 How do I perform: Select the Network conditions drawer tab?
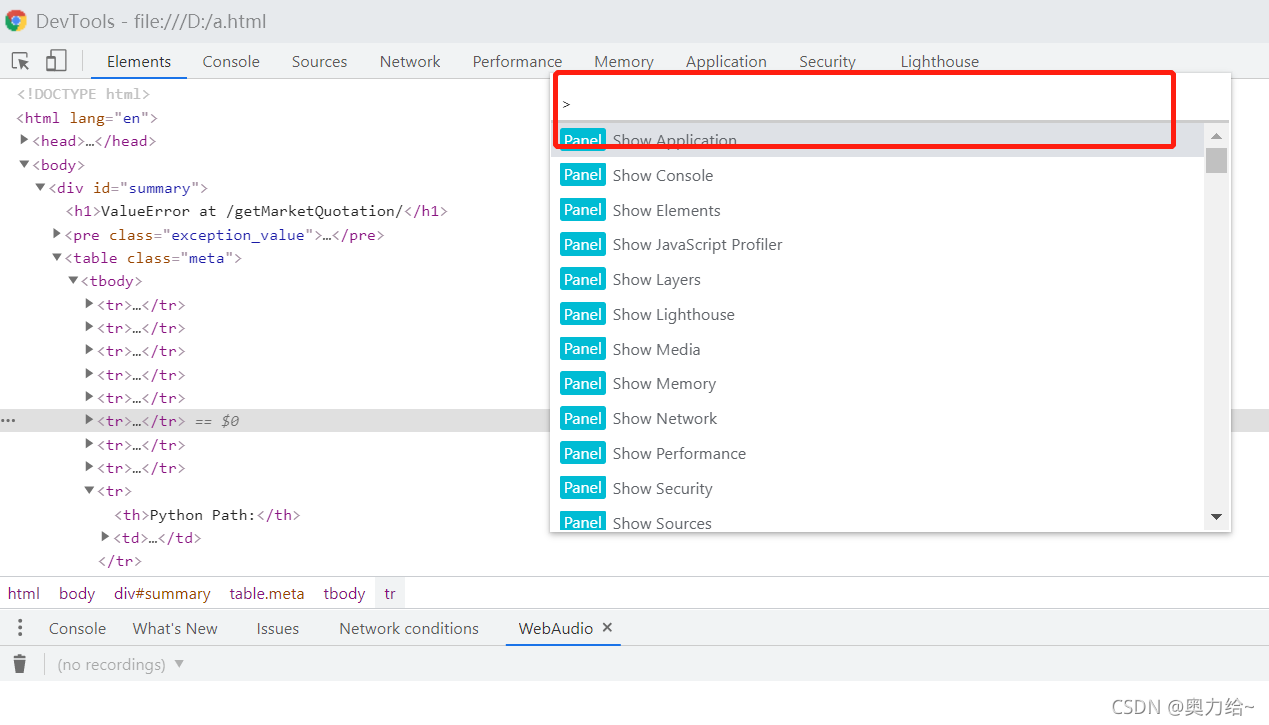(x=409, y=628)
